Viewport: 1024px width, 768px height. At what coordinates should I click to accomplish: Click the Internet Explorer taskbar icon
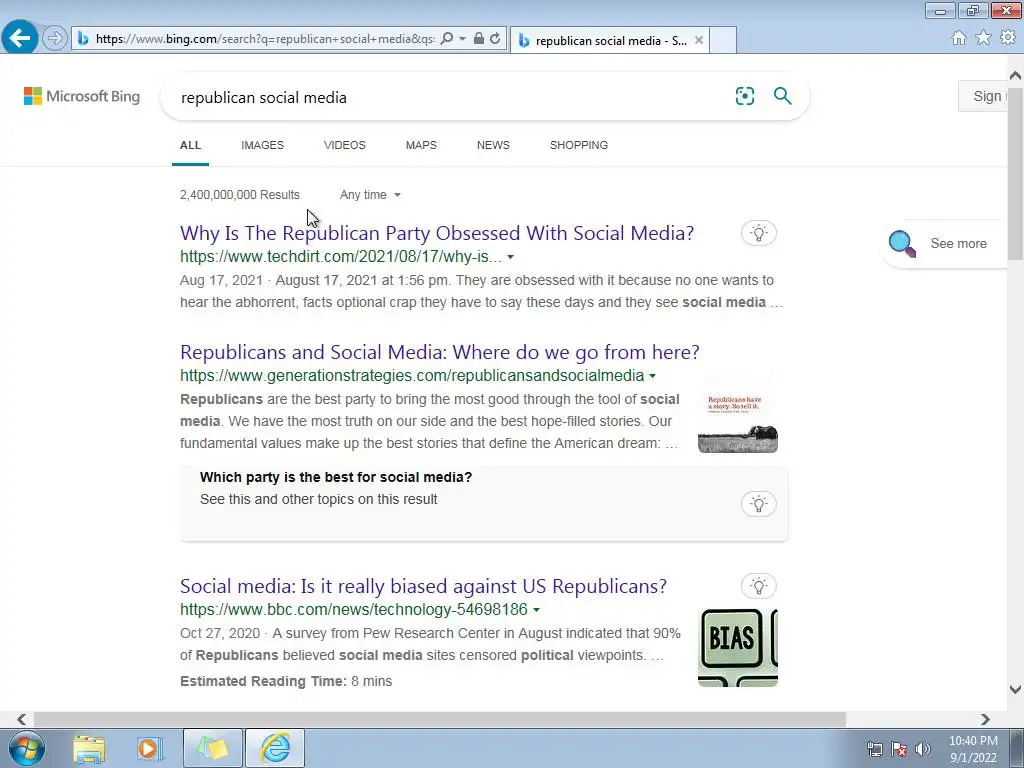pyautogui.click(x=275, y=748)
